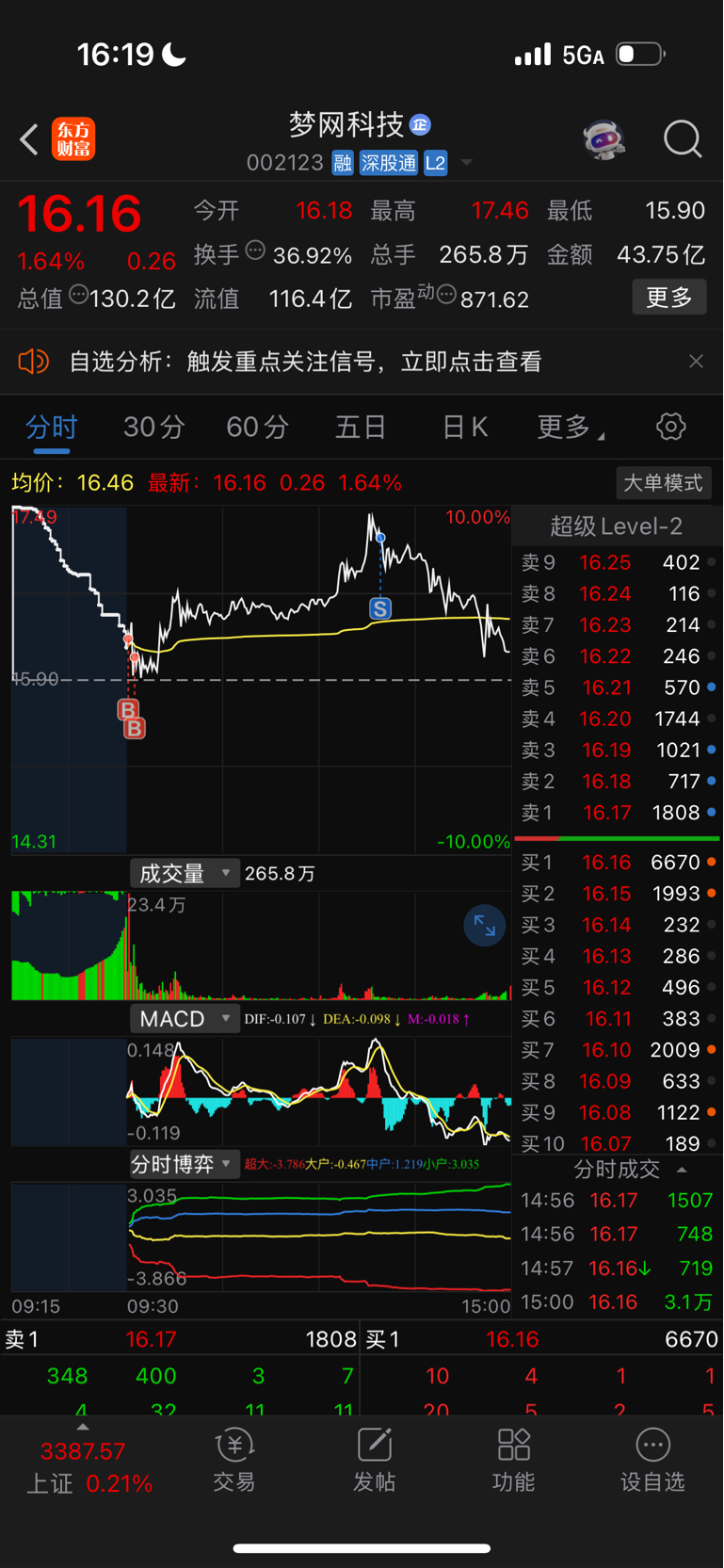The height and width of the screenshot is (1568, 724).
Task: Tap the 金额 43.75亿 value
Action: pos(661,255)
